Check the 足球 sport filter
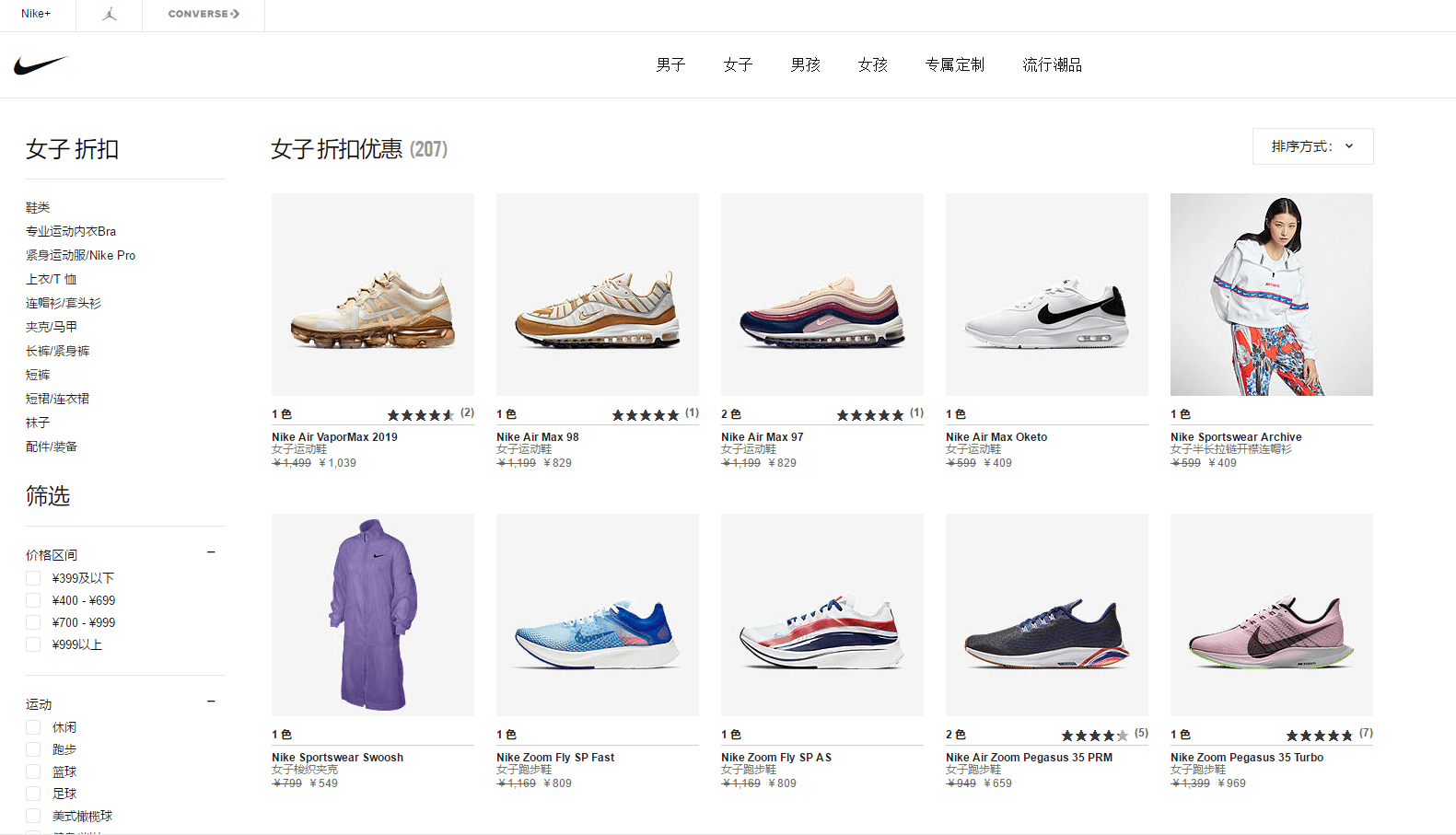The image size is (1456, 835). point(33,794)
